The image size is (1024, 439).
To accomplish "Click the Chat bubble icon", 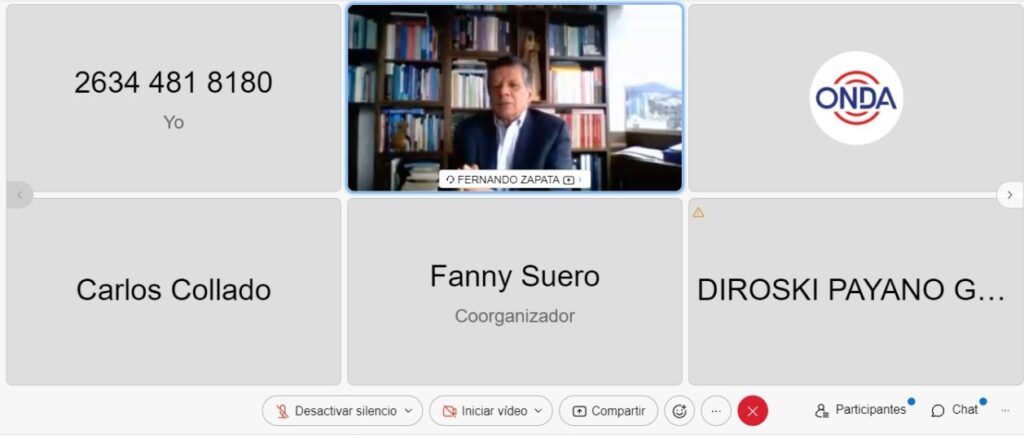I will [938, 411].
